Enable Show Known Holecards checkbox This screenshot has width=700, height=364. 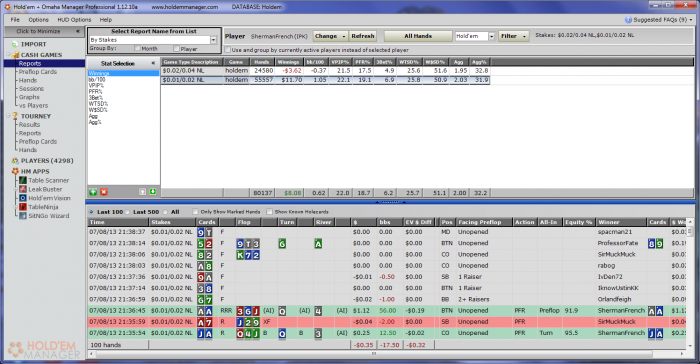click(269, 212)
